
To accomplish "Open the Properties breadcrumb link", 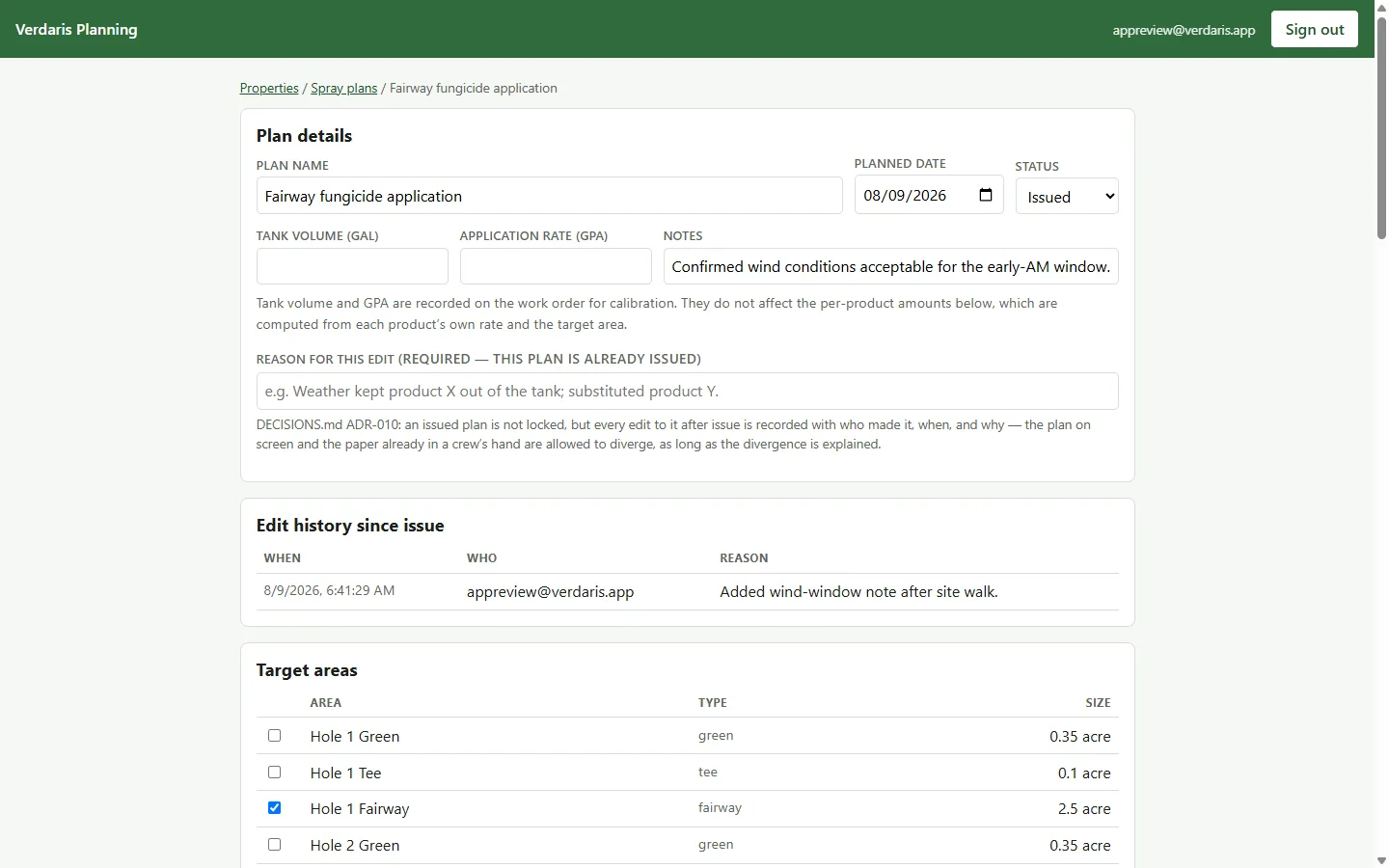I will pos(269,88).
